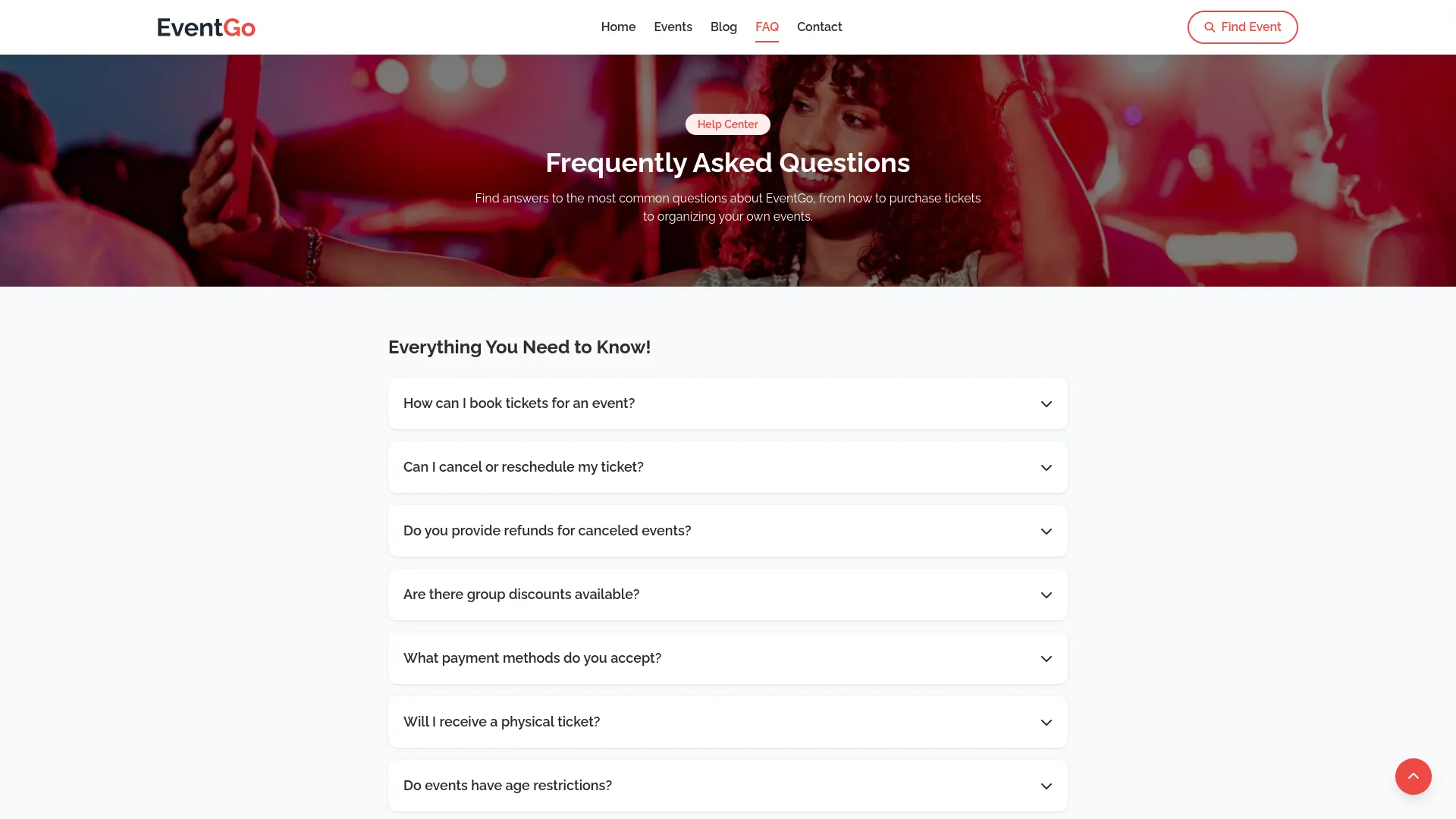The width and height of the screenshot is (1456, 819).
Task: Open the Home page
Action: 618,27
